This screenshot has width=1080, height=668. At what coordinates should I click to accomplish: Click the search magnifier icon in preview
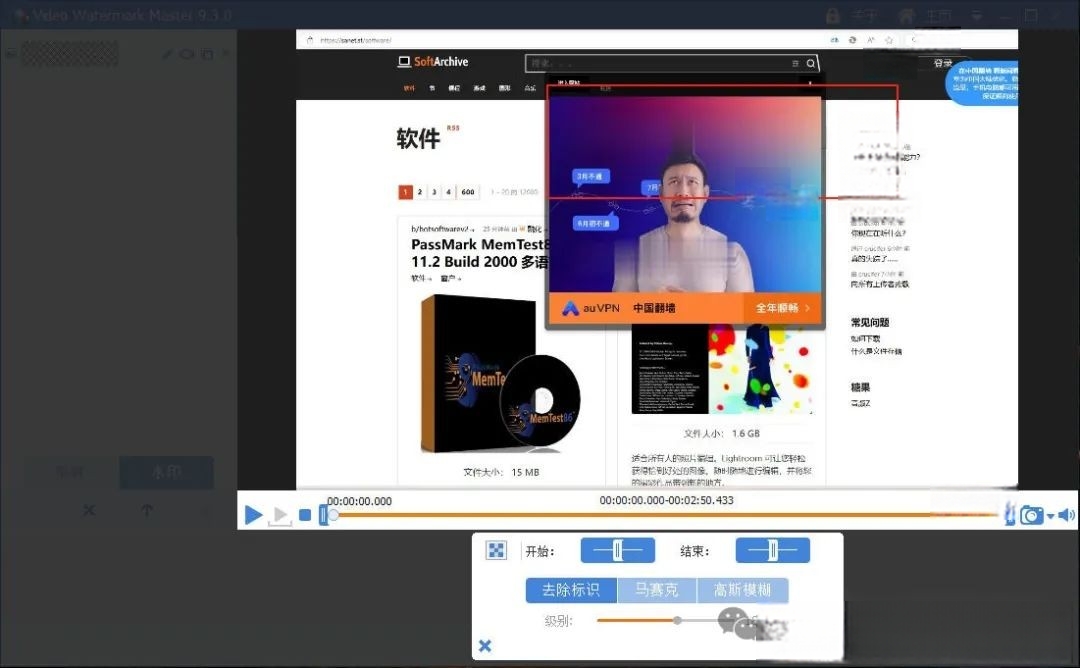[811, 63]
